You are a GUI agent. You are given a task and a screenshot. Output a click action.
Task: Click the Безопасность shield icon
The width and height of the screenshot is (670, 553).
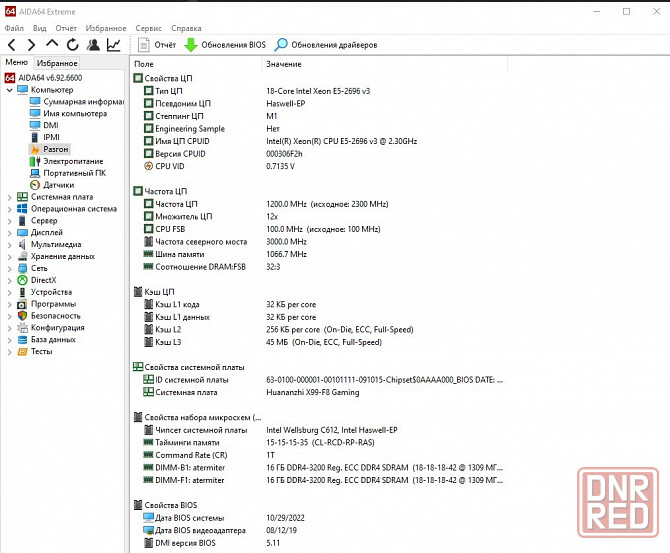point(22,316)
